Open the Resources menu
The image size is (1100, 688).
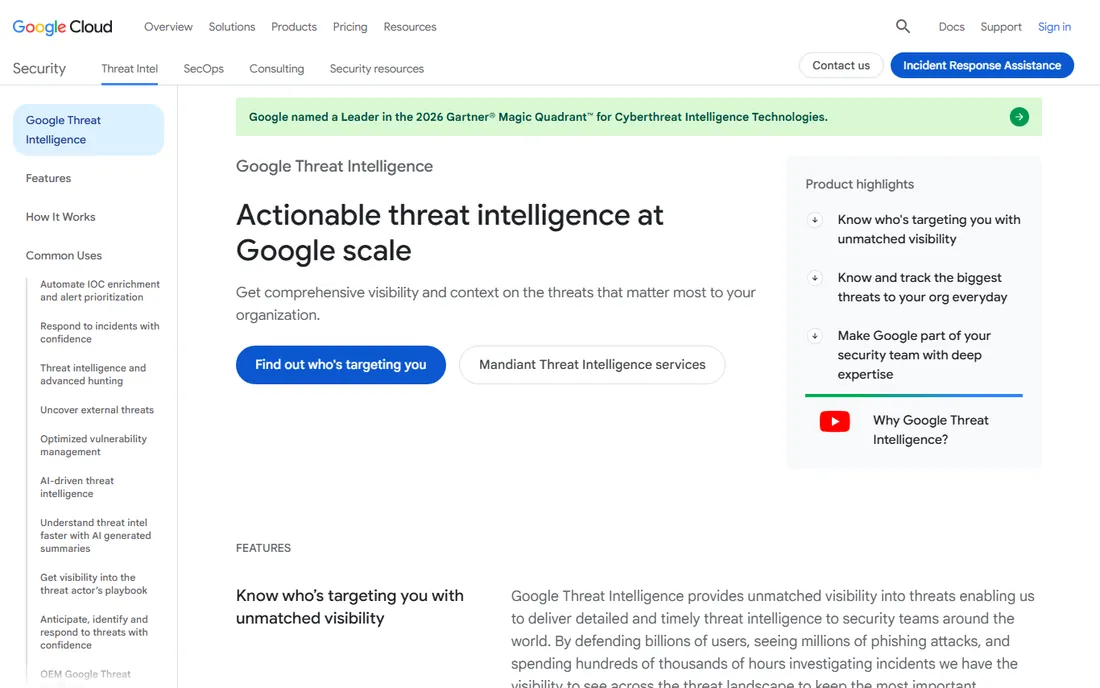coord(410,27)
